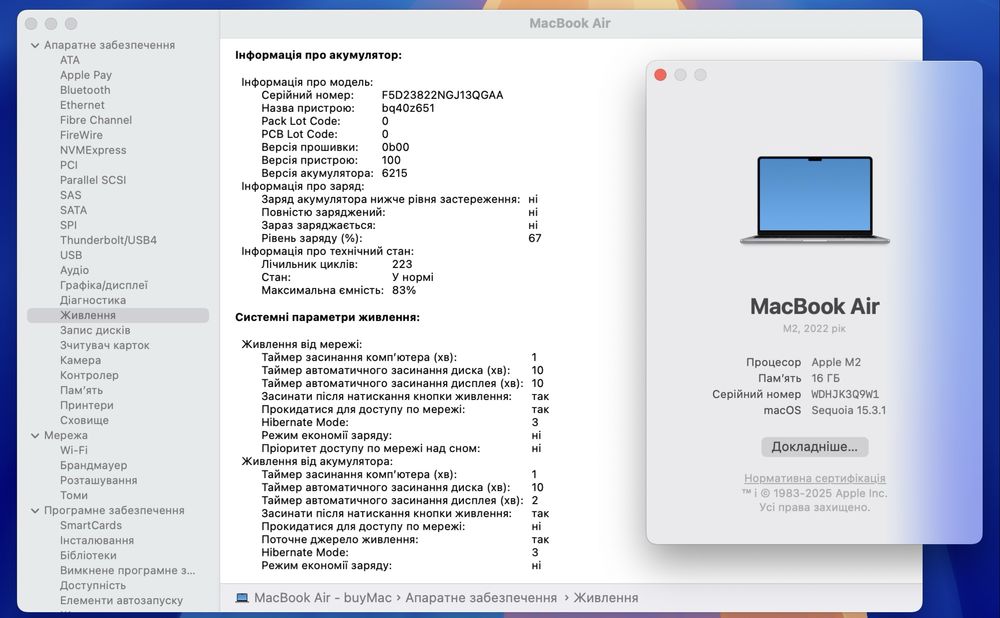Click Інформація про акумулятор heading
The image size is (1000, 618).
(x=318, y=55)
